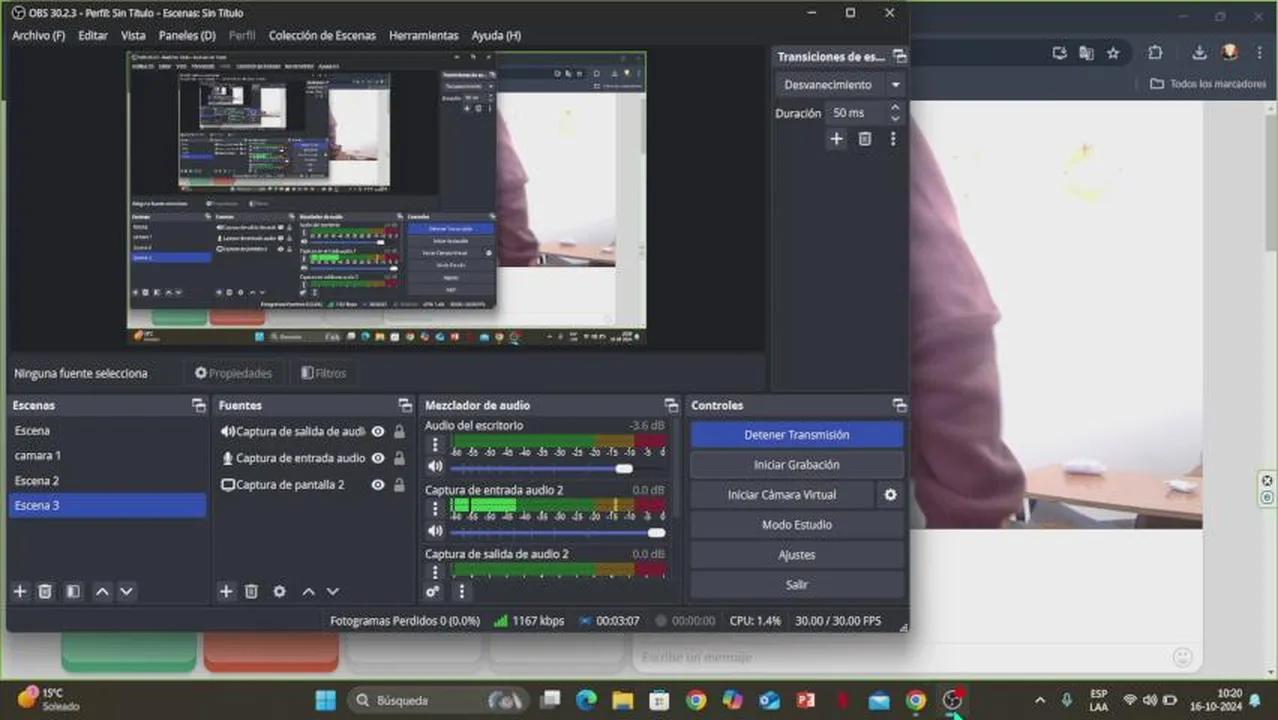The width and height of the screenshot is (1278, 720).
Task: Add a new scene with plus icon
Action: (x=20, y=591)
